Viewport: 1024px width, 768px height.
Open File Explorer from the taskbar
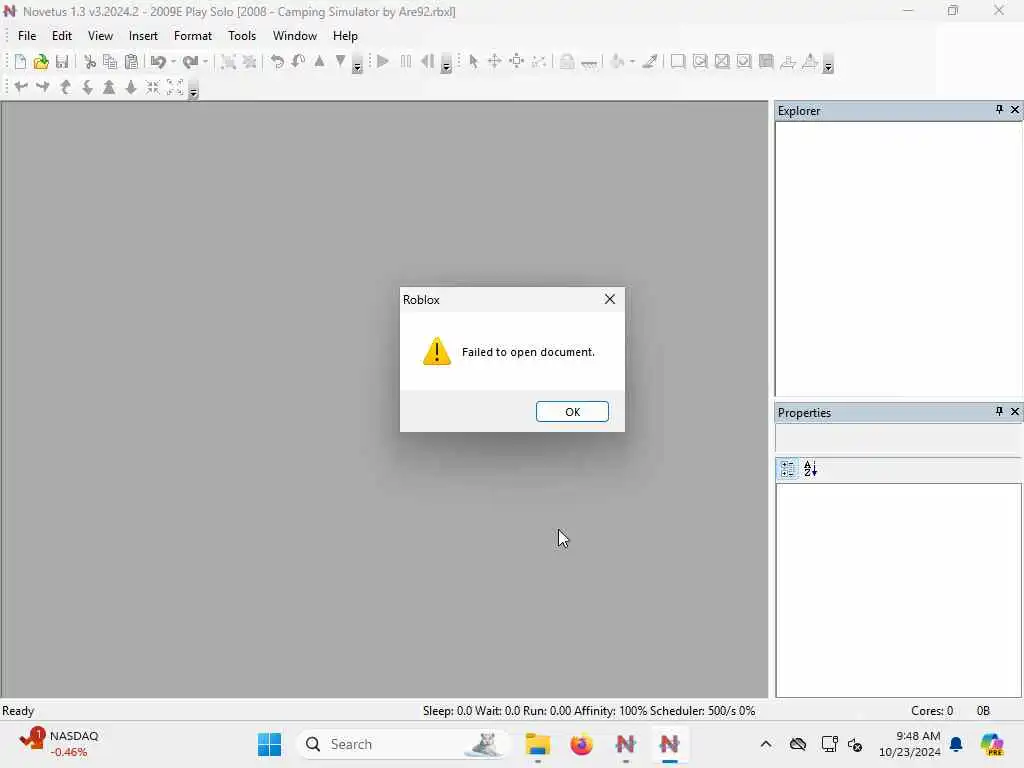[x=537, y=744]
